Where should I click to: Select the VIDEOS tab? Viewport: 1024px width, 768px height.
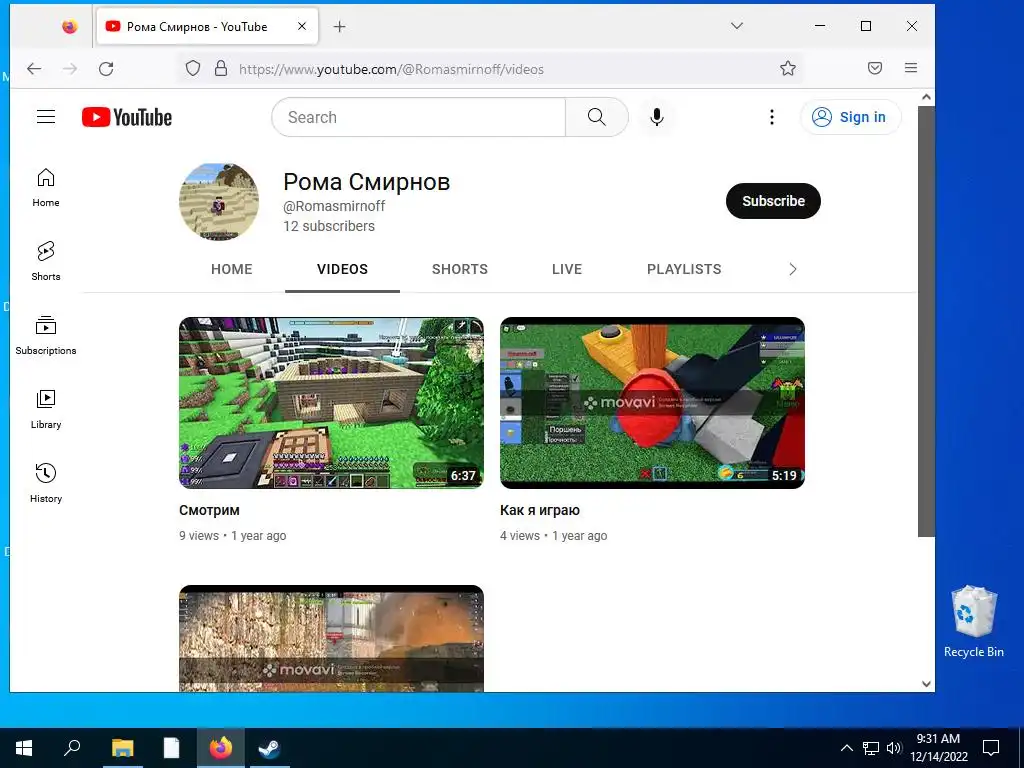pyautogui.click(x=342, y=269)
